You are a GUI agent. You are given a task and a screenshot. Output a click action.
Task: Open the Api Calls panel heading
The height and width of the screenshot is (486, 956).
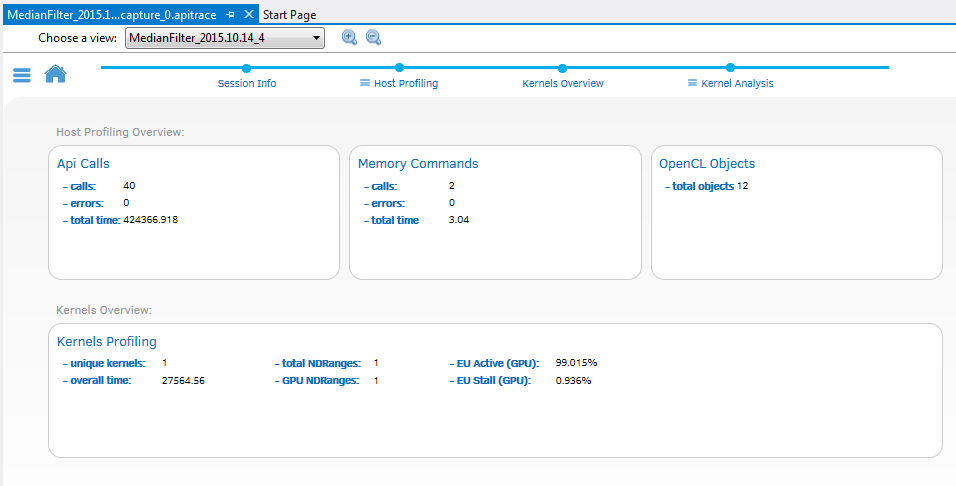pos(83,163)
